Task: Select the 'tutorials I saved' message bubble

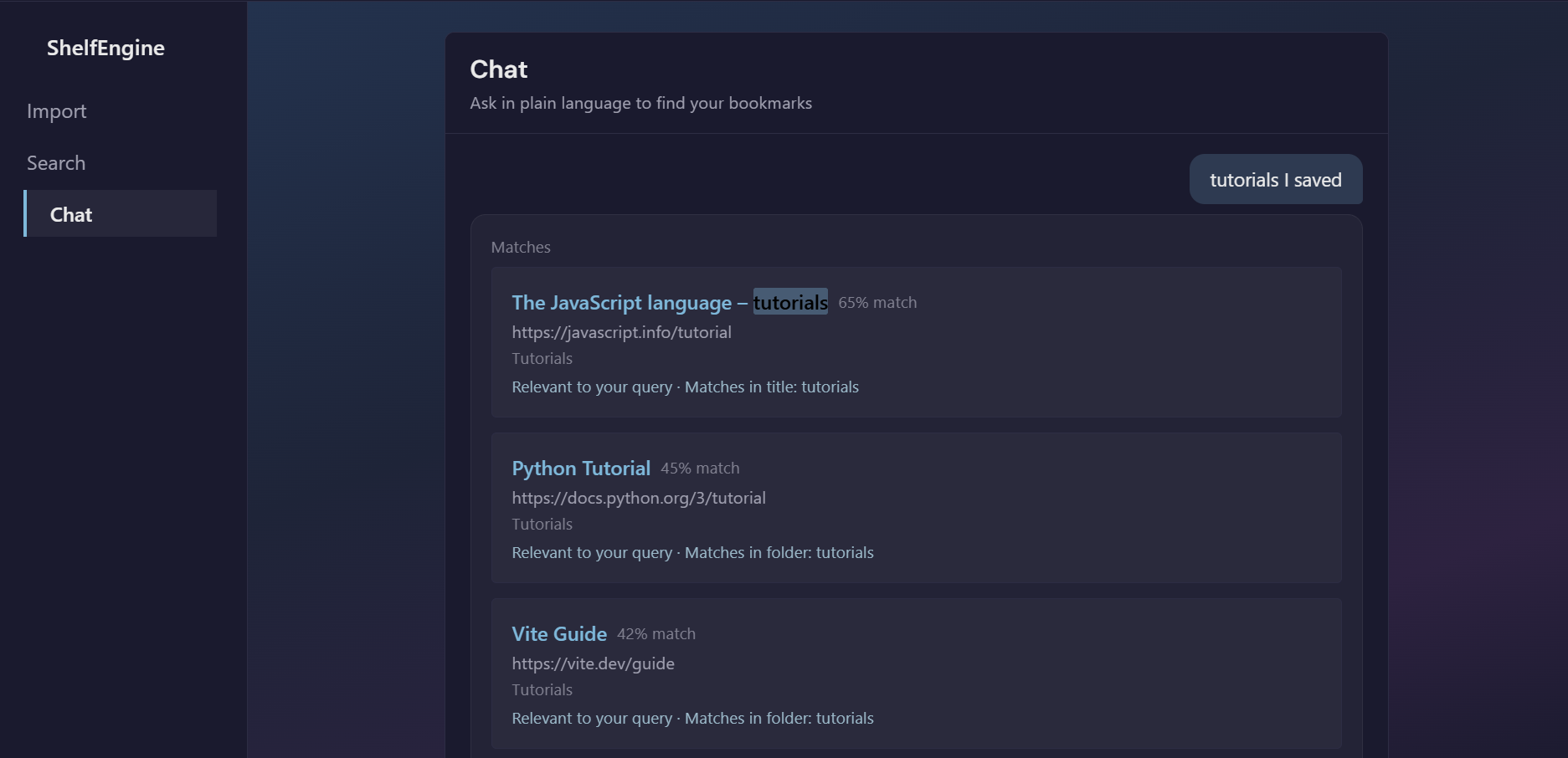Action: coord(1276,179)
